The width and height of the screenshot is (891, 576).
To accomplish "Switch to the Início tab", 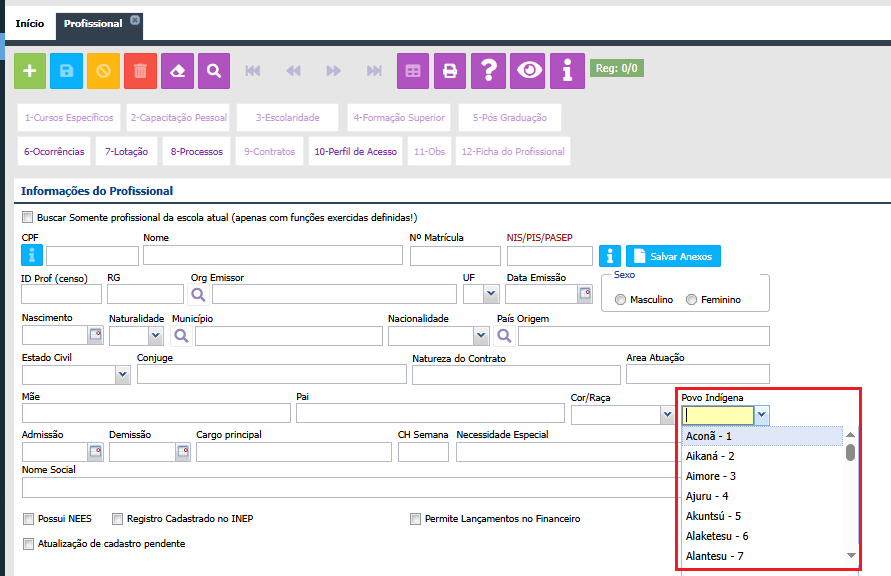I will (x=30, y=23).
